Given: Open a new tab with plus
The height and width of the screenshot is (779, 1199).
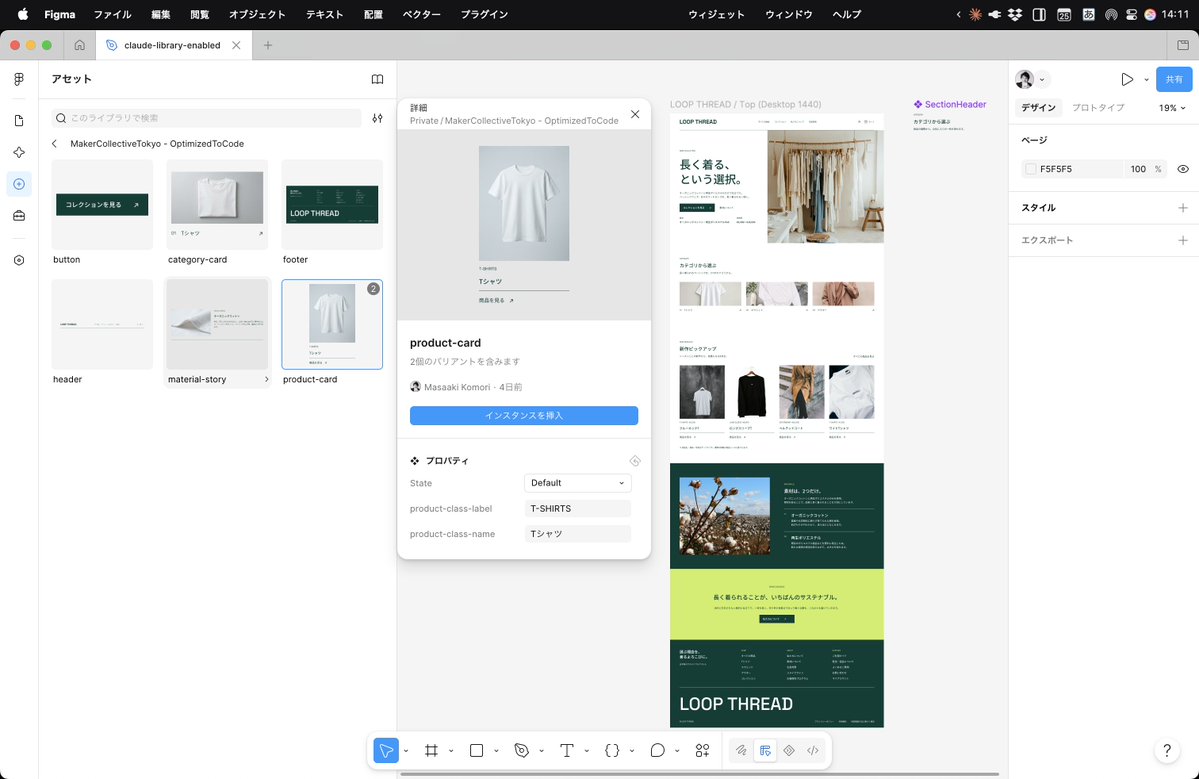Looking at the screenshot, I should (268, 45).
